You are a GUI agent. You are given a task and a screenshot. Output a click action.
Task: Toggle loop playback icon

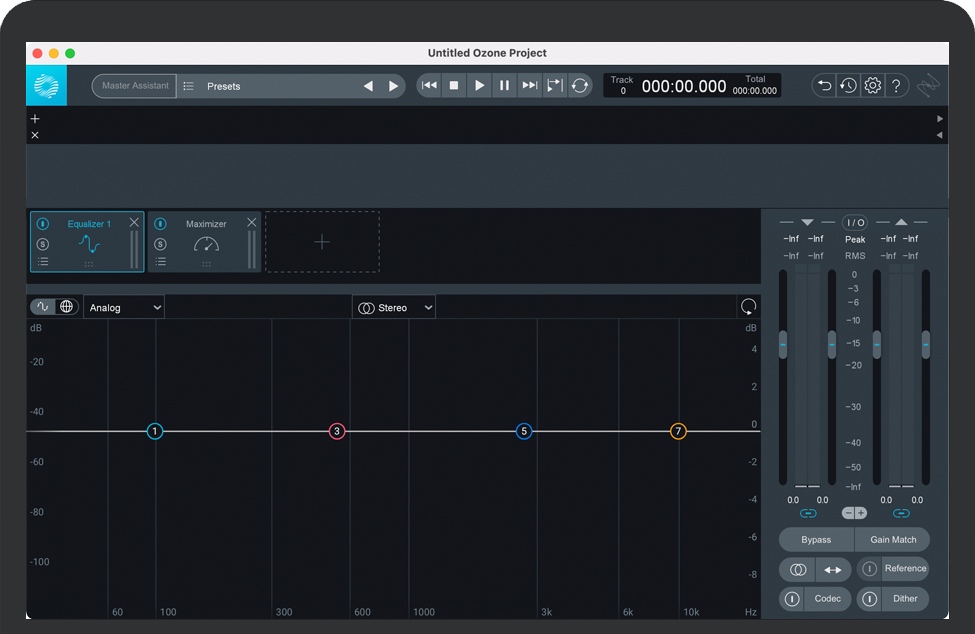pyautogui.click(x=580, y=86)
